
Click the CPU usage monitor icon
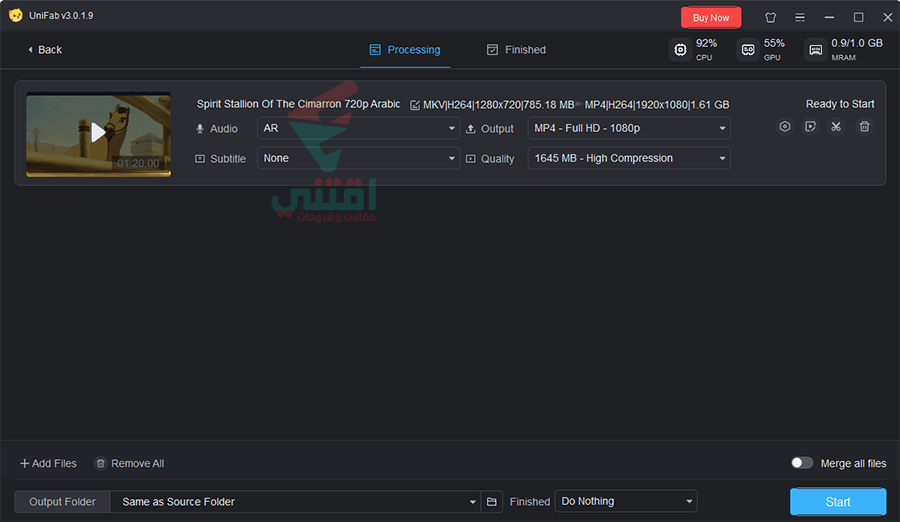(x=680, y=50)
